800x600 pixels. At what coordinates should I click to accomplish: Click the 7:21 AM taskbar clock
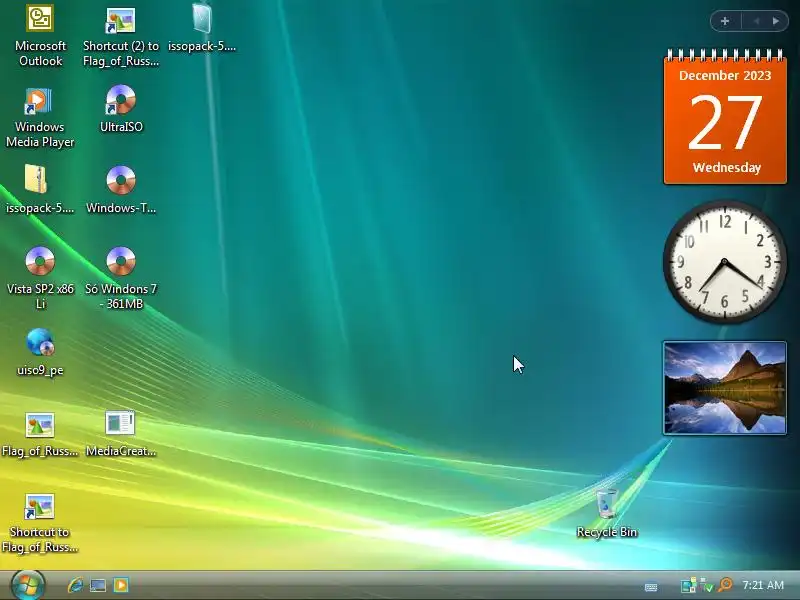(763, 585)
